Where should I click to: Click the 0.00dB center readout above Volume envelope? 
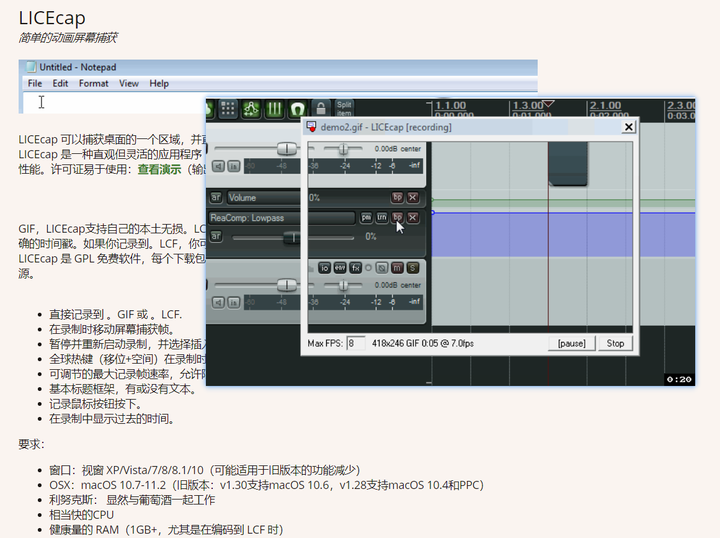point(398,149)
